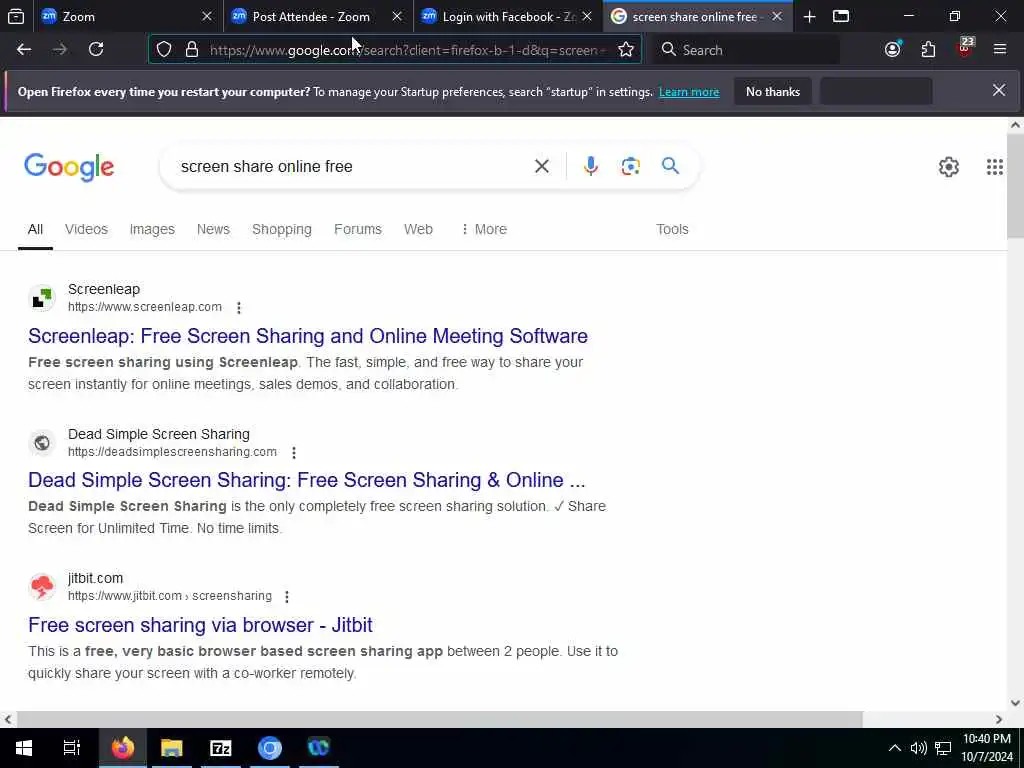1024x768 pixels.
Task: Click the https://deadsimplescreensharing.com URL text
Action: (172, 452)
